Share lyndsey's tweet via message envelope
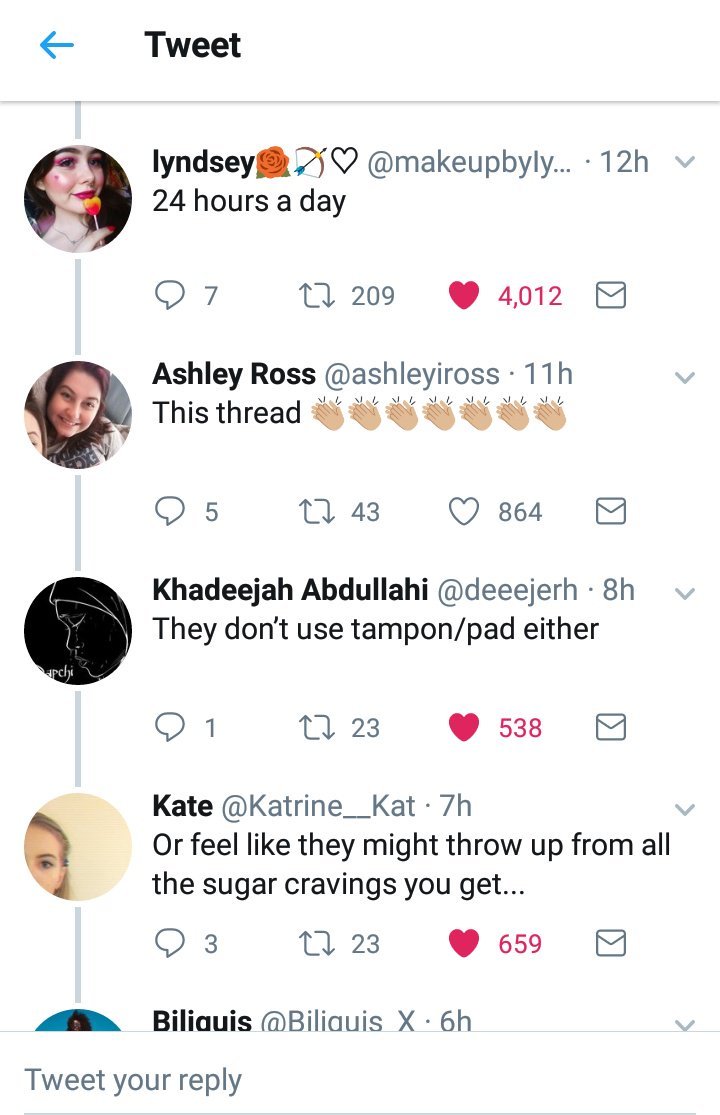This screenshot has width=720, height=1115. (x=610, y=296)
